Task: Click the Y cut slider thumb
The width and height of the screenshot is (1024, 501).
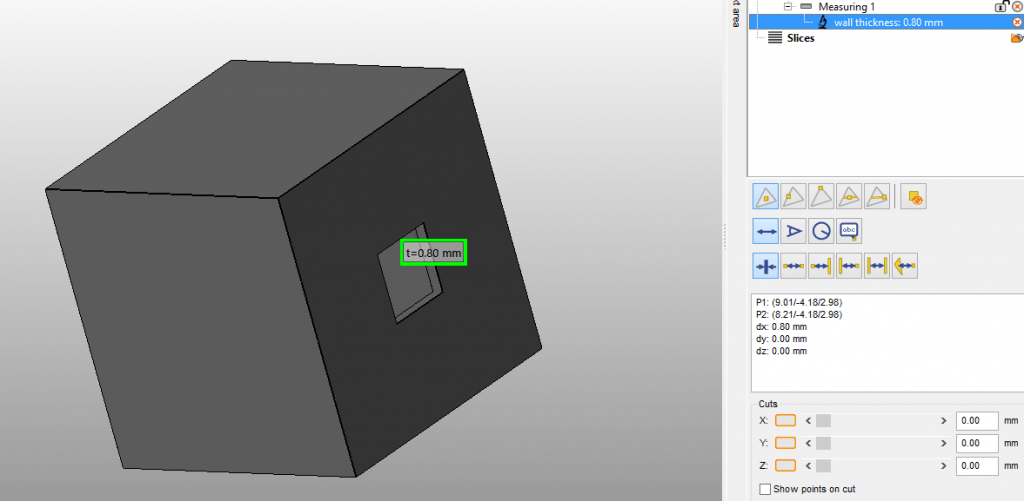Action: tap(824, 443)
